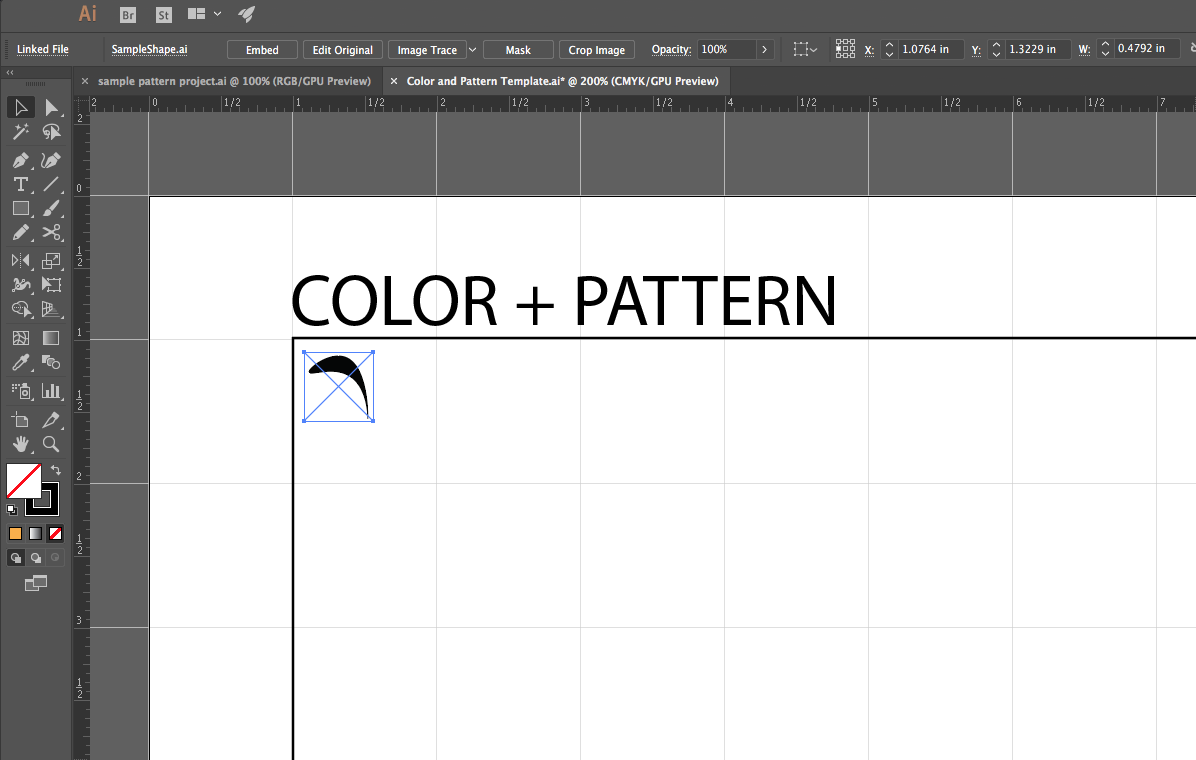Open Adobe Bridge from the app bar
This screenshot has width=1196, height=760.
click(127, 15)
